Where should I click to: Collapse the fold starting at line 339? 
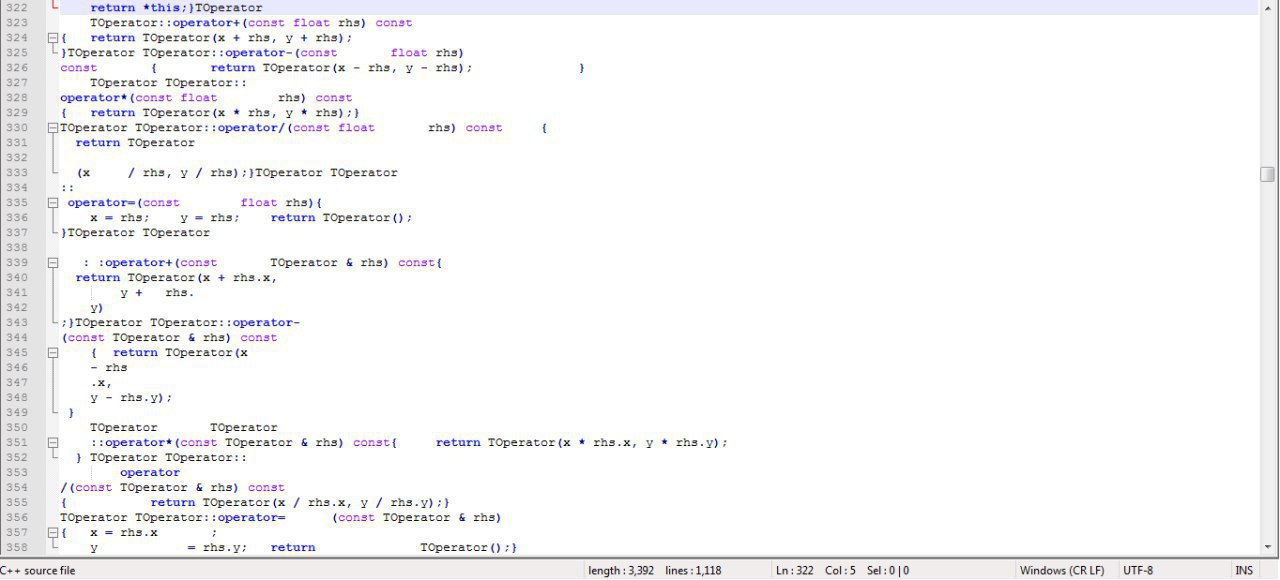53,262
